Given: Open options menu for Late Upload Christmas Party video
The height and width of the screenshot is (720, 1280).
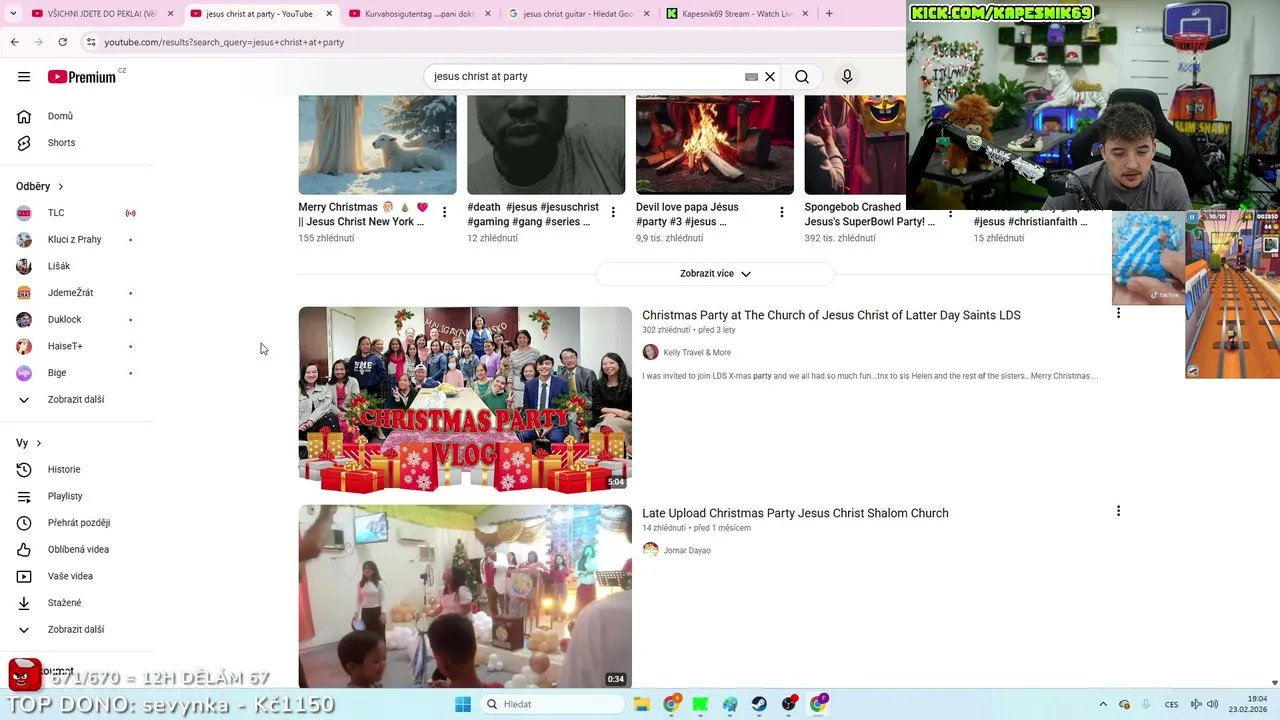Looking at the screenshot, I should click(1118, 511).
